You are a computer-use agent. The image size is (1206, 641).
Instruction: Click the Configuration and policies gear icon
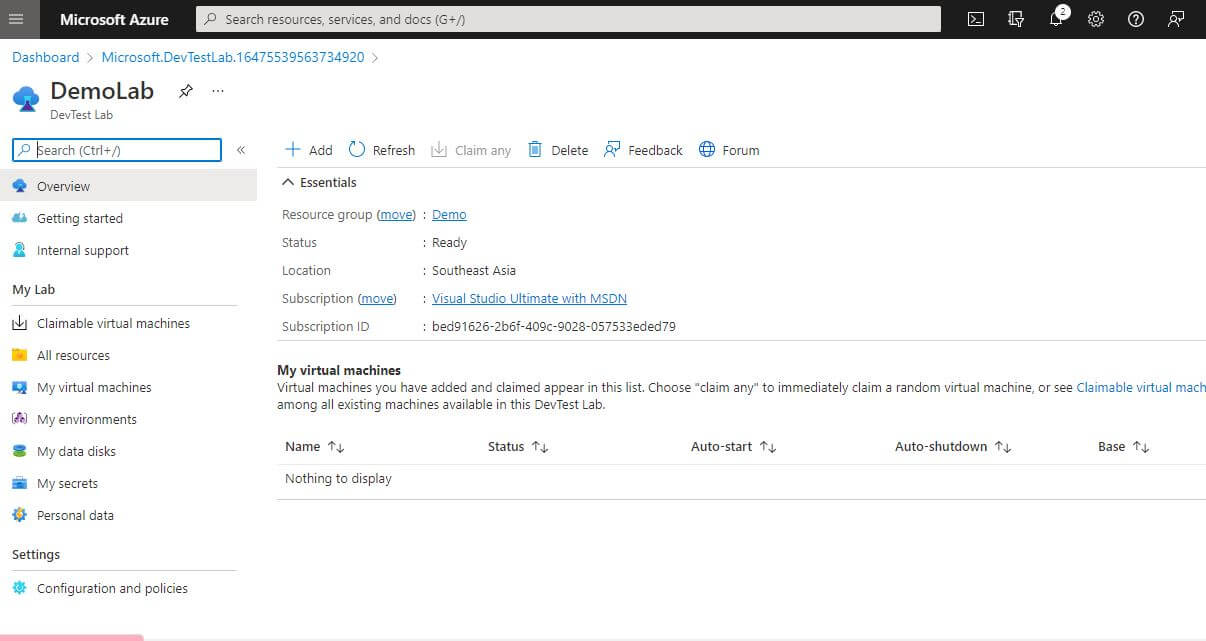19,588
